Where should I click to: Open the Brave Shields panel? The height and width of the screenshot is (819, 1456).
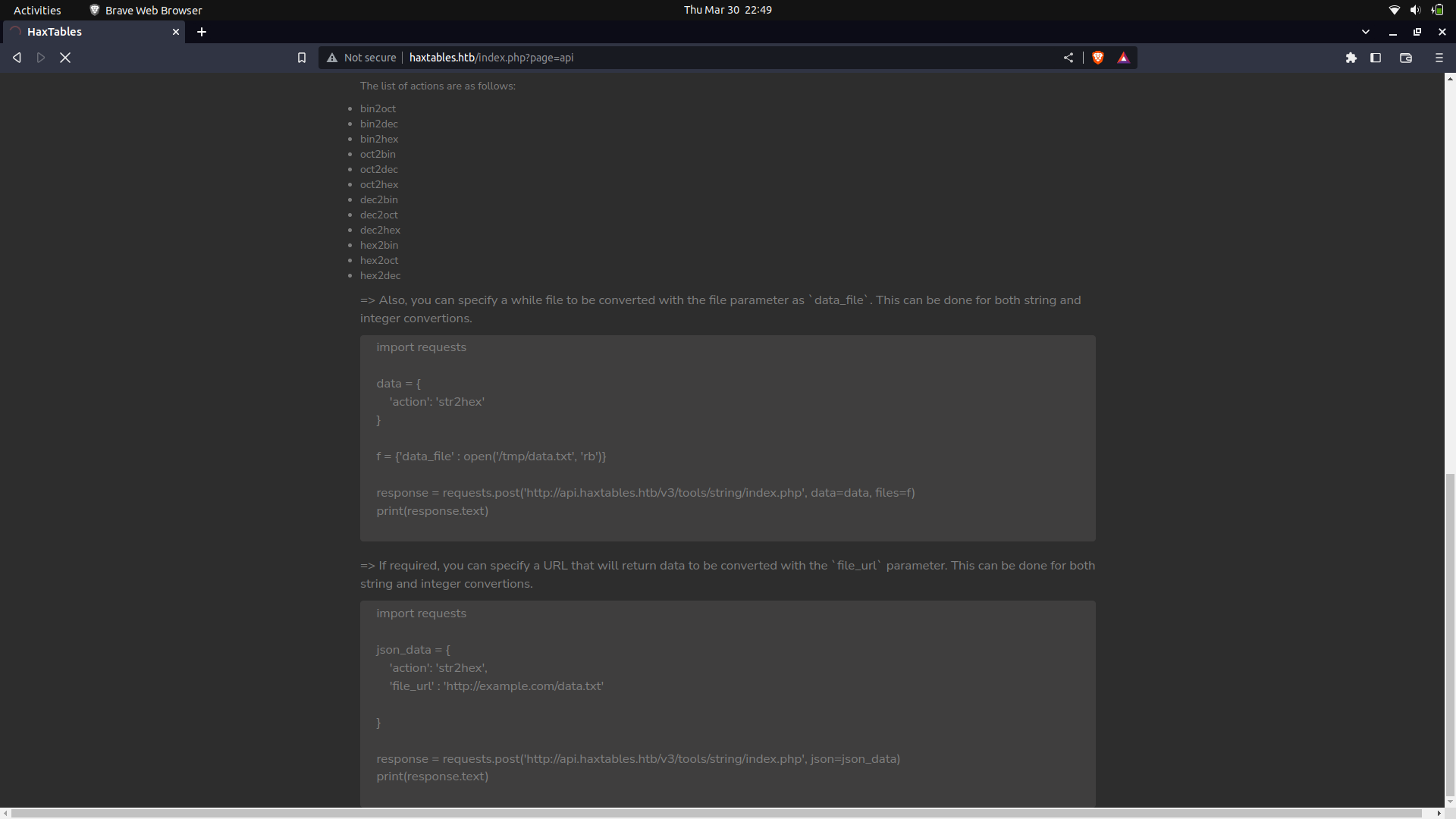point(1098,57)
